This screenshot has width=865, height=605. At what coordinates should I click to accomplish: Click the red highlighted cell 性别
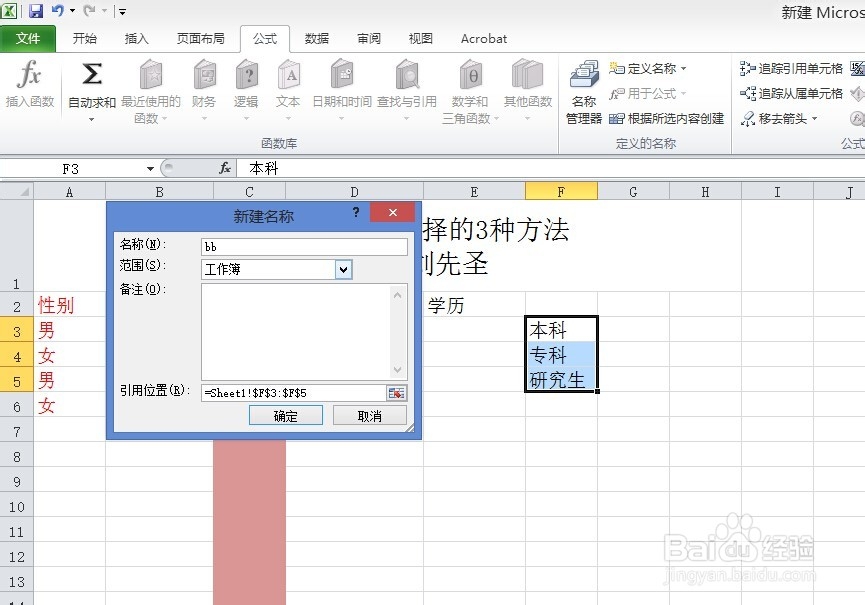[54, 306]
